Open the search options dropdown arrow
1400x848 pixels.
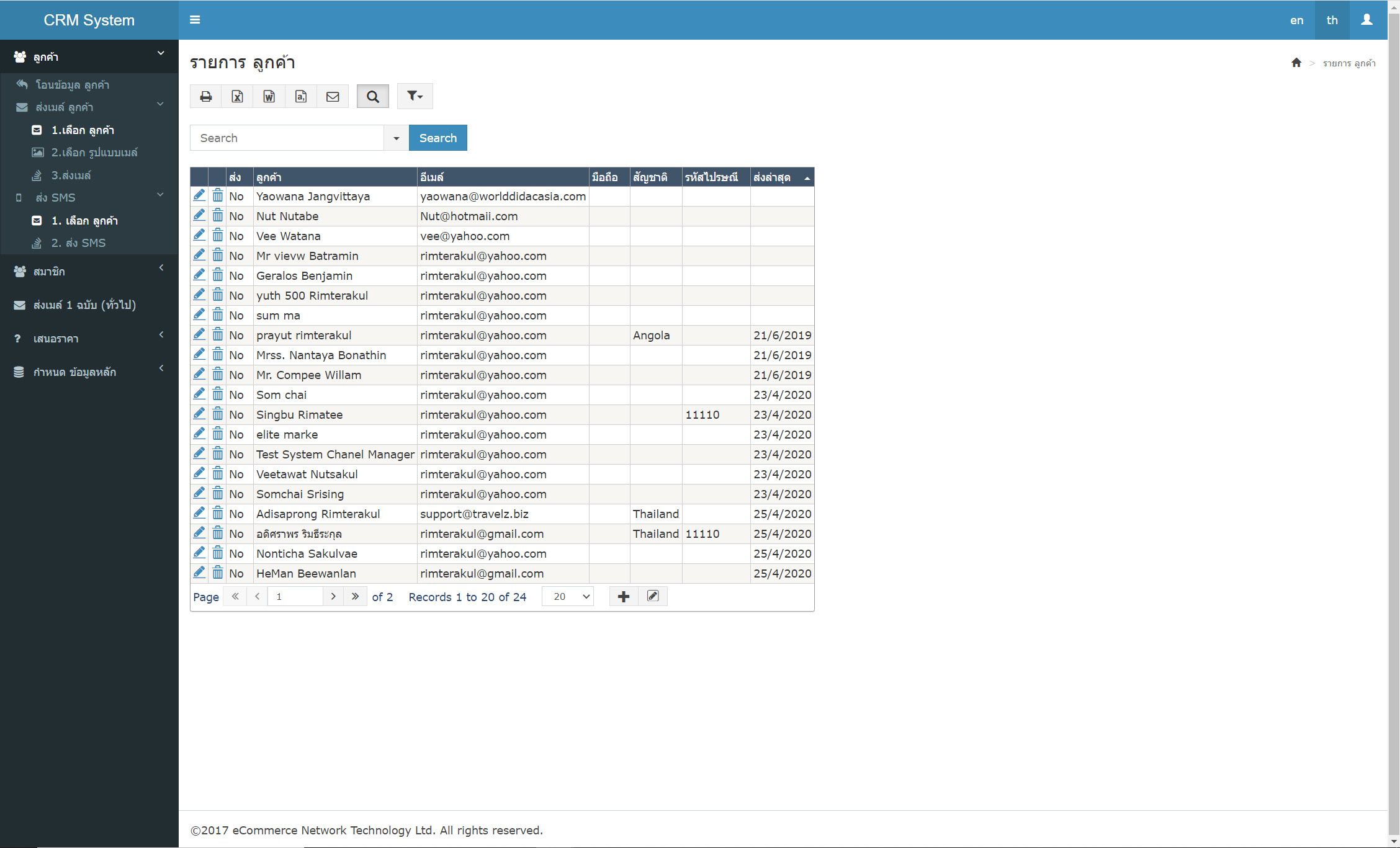(396, 138)
